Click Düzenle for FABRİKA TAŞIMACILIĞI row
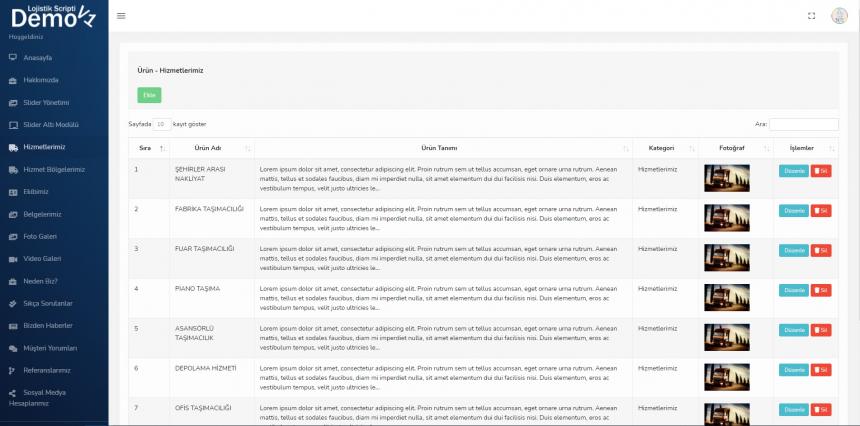Image resolution: width=860 pixels, height=426 pixels. coord(793,210)
